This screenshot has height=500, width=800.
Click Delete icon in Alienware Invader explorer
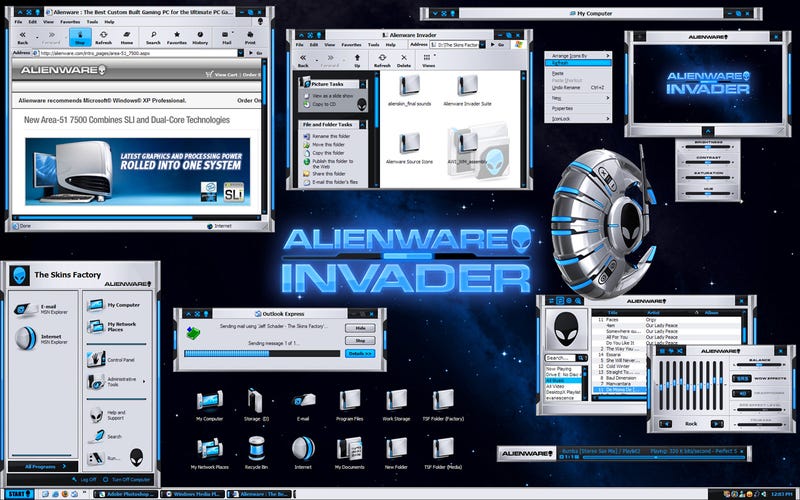[404, 60]
